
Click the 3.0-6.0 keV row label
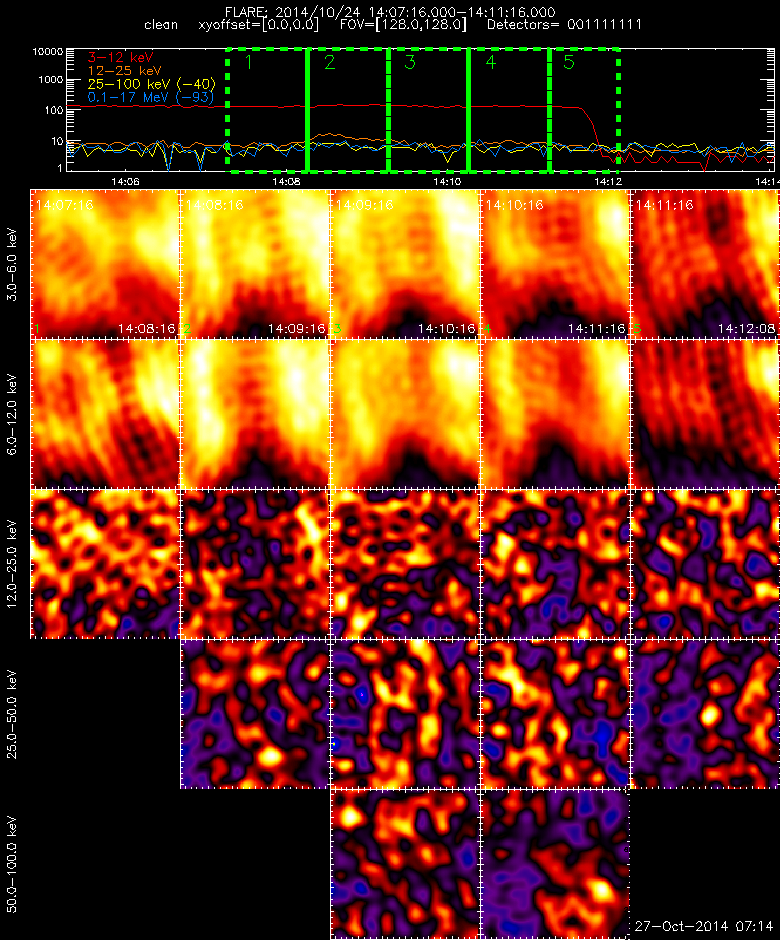pos(12,264)
